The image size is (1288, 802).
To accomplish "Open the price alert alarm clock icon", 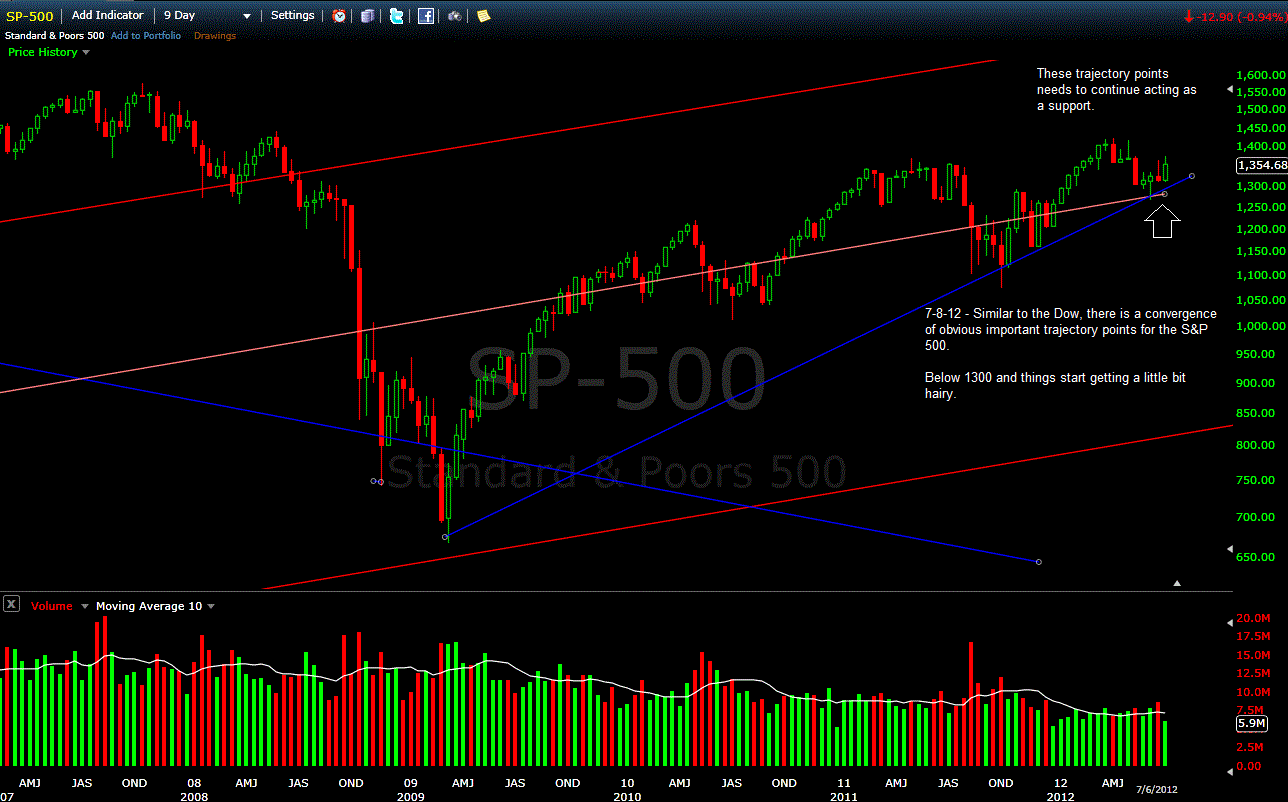I will [x=339, y=16].
